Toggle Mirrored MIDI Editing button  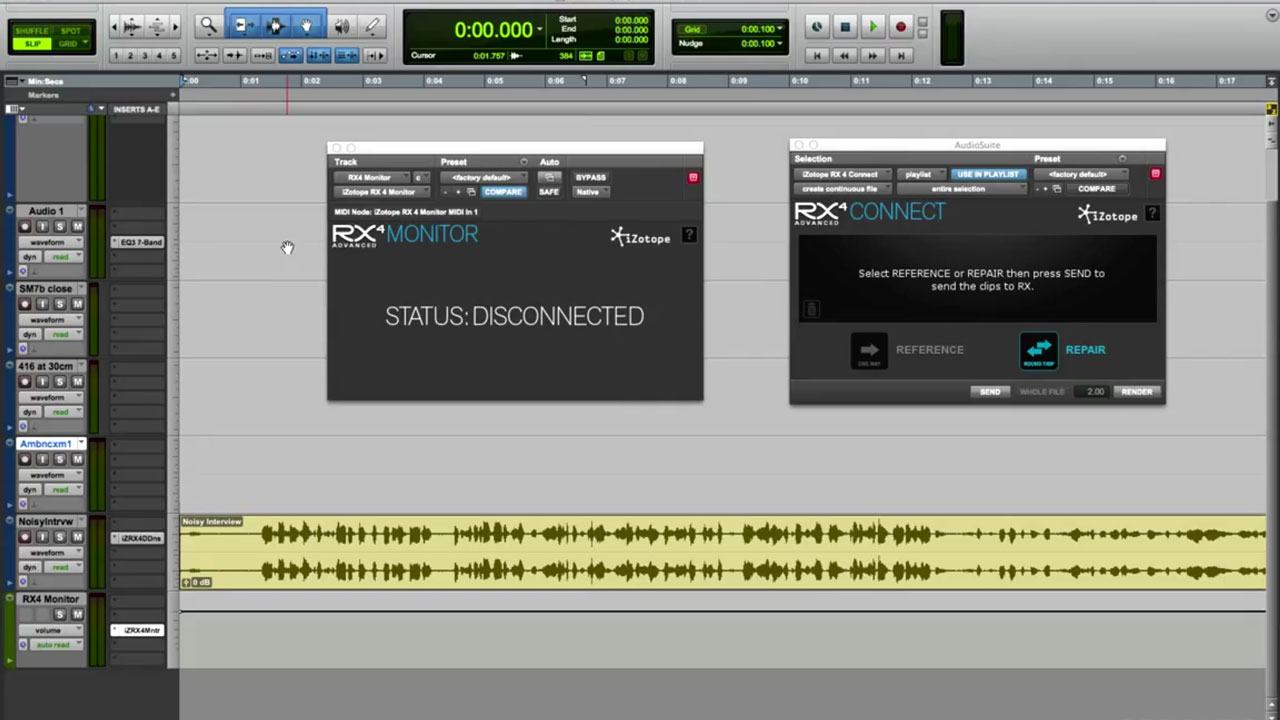[263, 55]
